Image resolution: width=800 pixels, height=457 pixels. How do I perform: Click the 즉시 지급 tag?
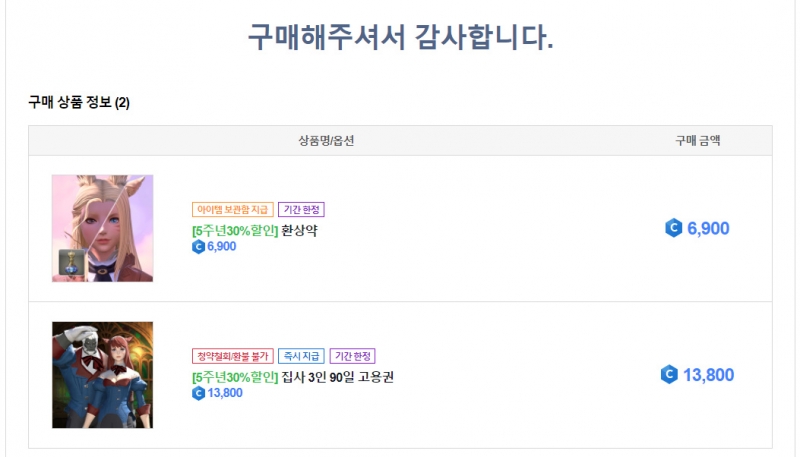point(301,356)
